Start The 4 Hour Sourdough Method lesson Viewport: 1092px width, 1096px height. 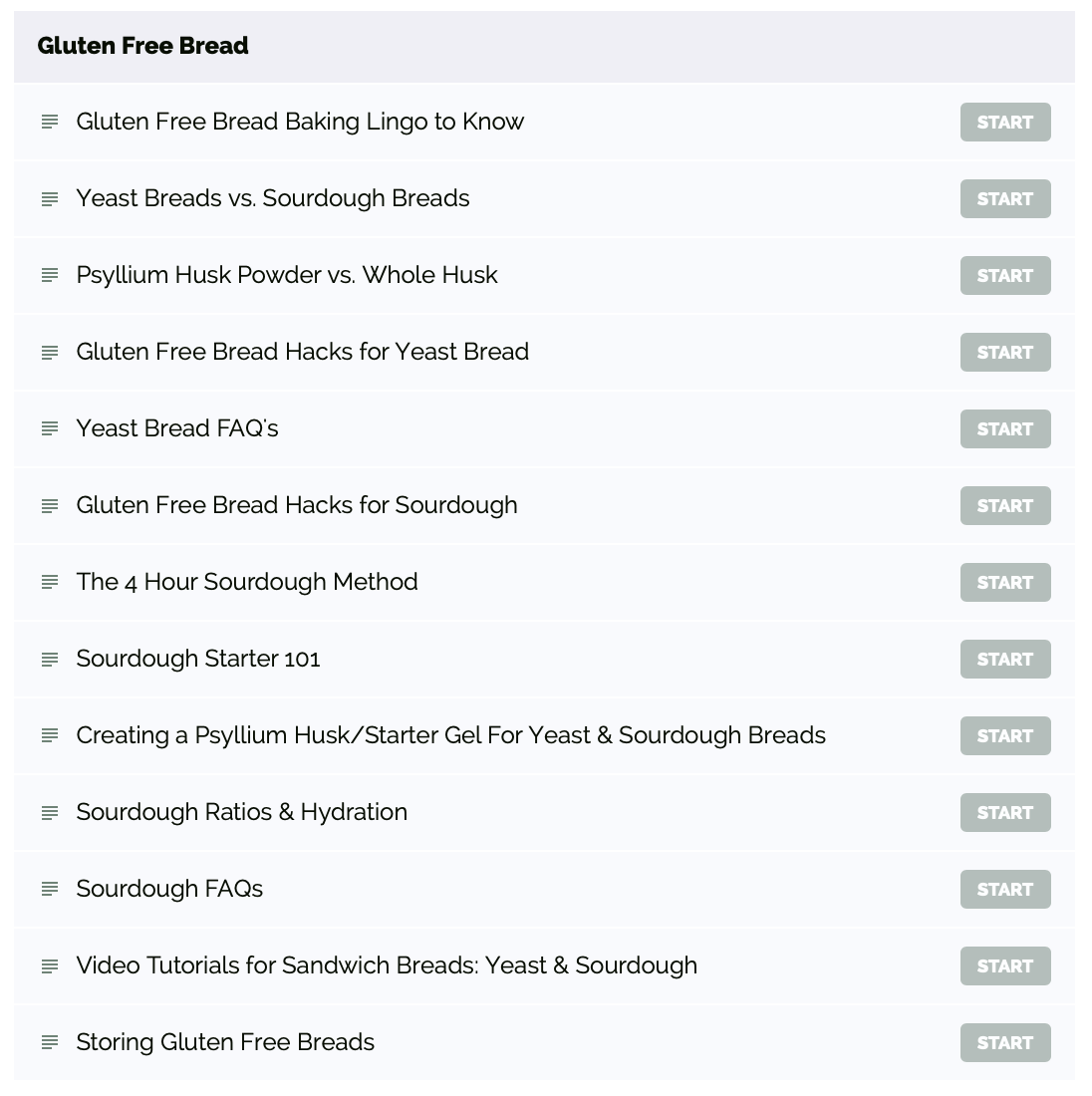pyautogui.click(x=1004, y=582)
